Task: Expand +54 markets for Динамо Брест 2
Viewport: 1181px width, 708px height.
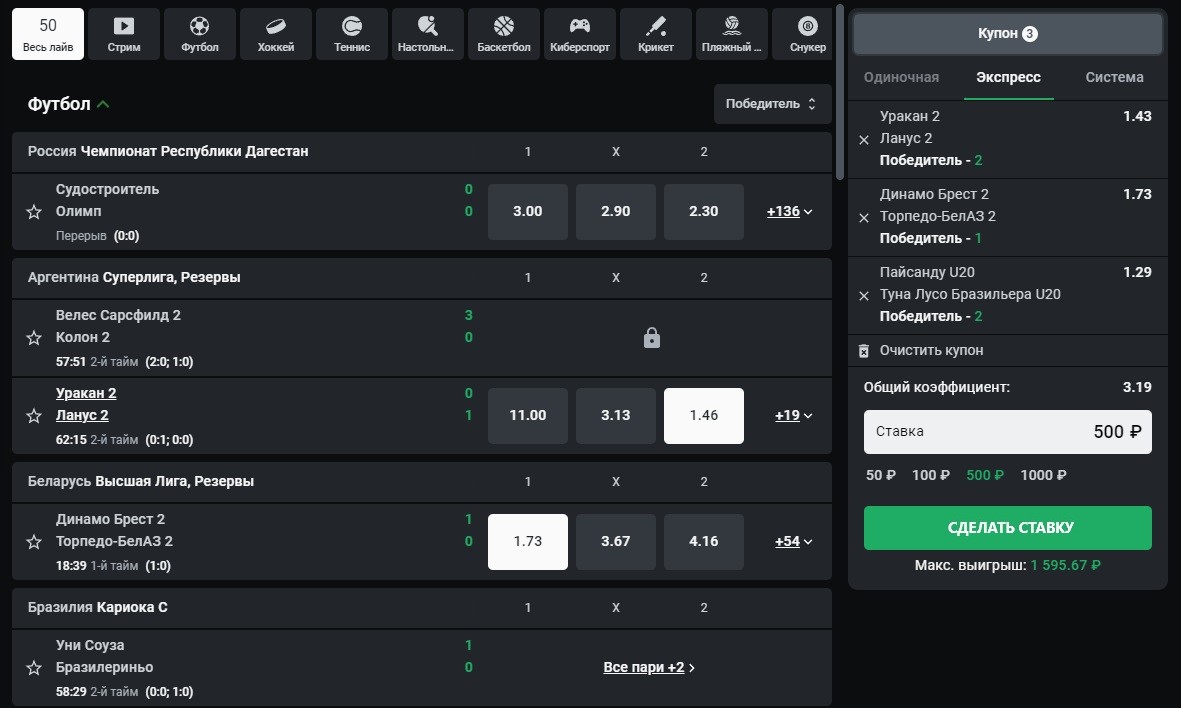Action: coord(793,542)
